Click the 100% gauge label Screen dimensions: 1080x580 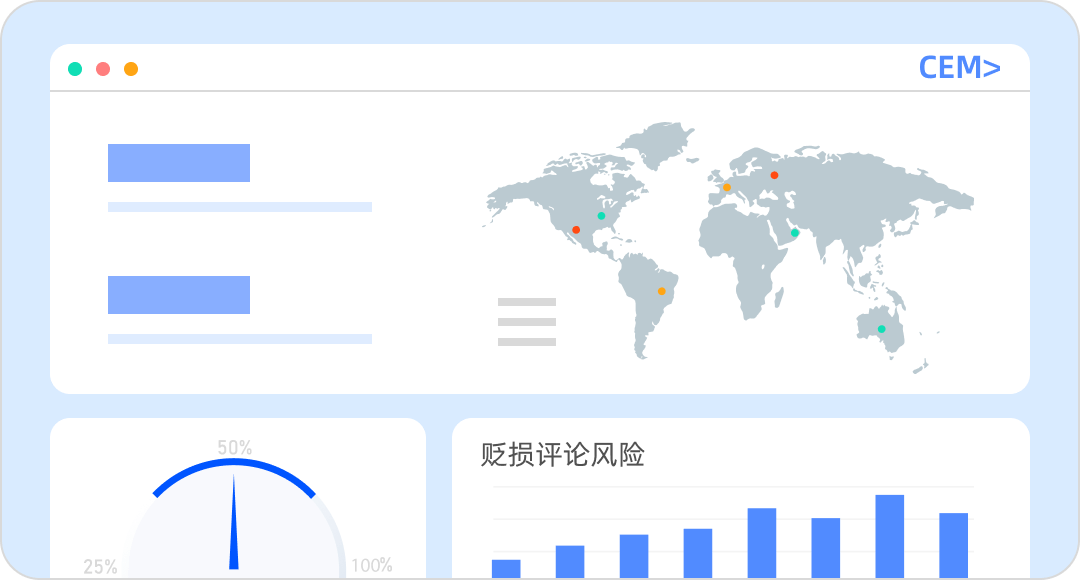point(372,566)
